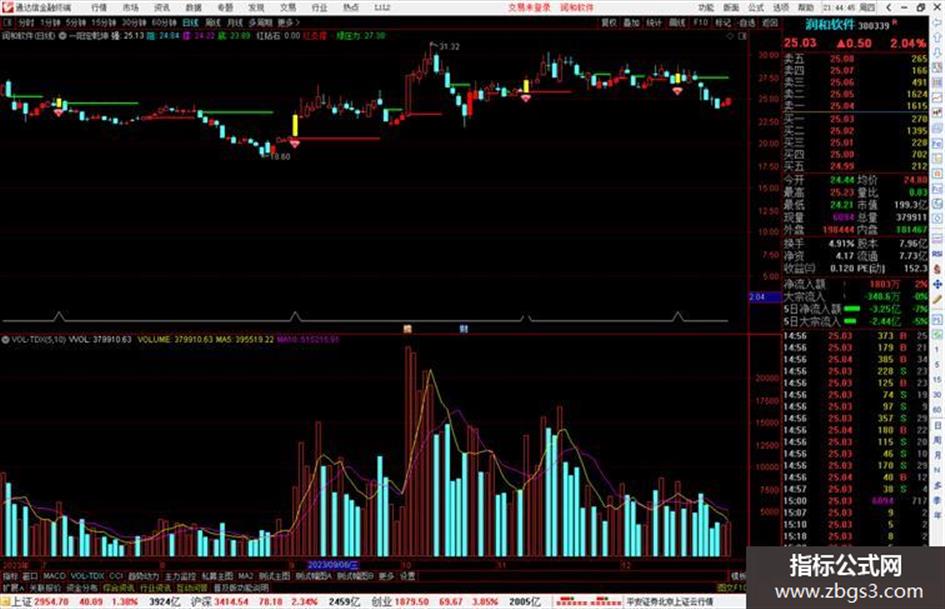Switch to the 60分钟 chart period
Screen dimensions: 945x609
(x=163, y=22)
